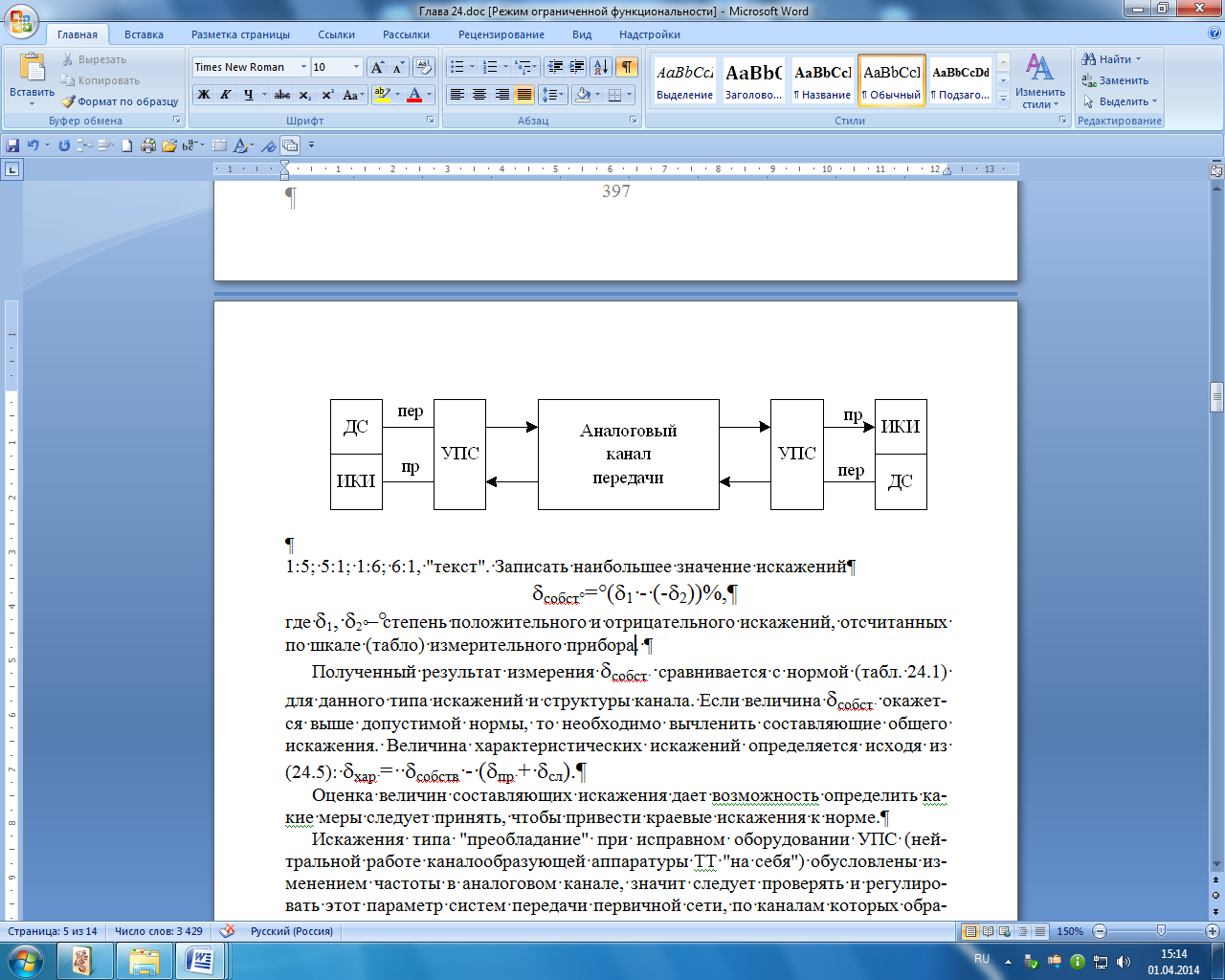Viewport: 1225px width, 980px height.
Task: Increase paragraph indent
Action: [576, 67]
